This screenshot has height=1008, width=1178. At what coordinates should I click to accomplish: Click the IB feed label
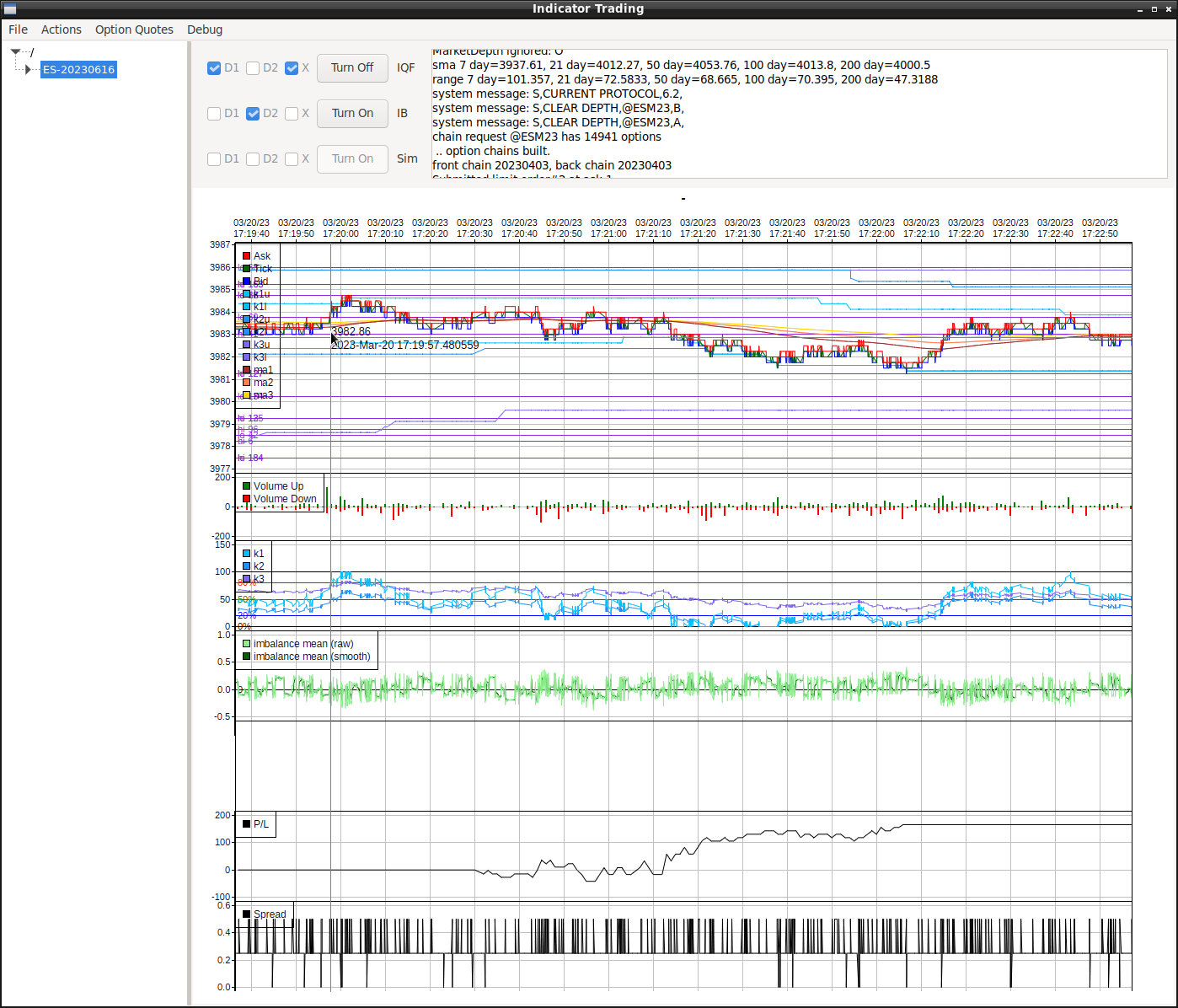tap(402, 114)
